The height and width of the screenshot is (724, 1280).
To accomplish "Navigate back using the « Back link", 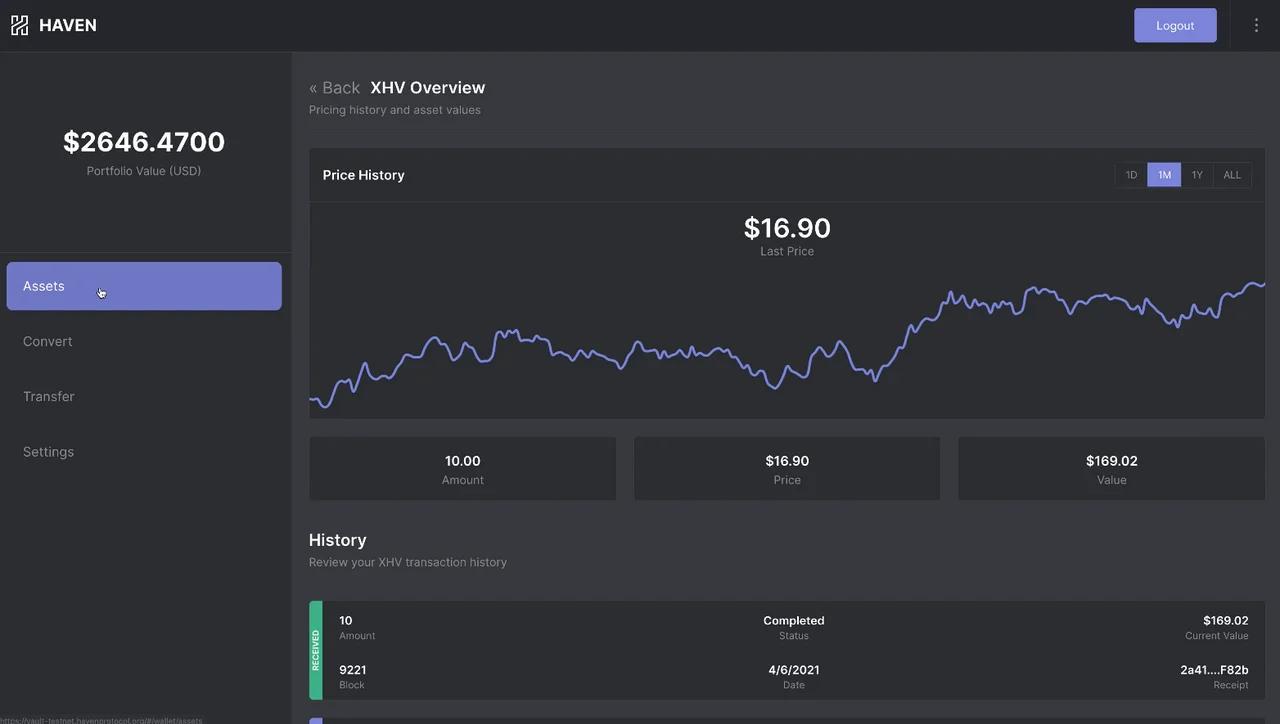I will point(333,87).
